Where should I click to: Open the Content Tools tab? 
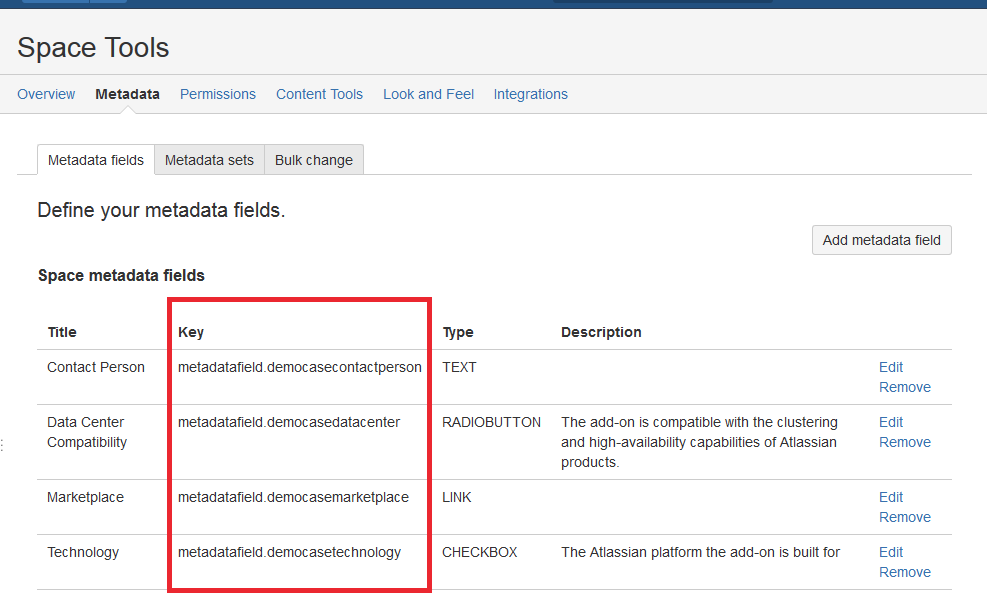[x=319, y=94]
